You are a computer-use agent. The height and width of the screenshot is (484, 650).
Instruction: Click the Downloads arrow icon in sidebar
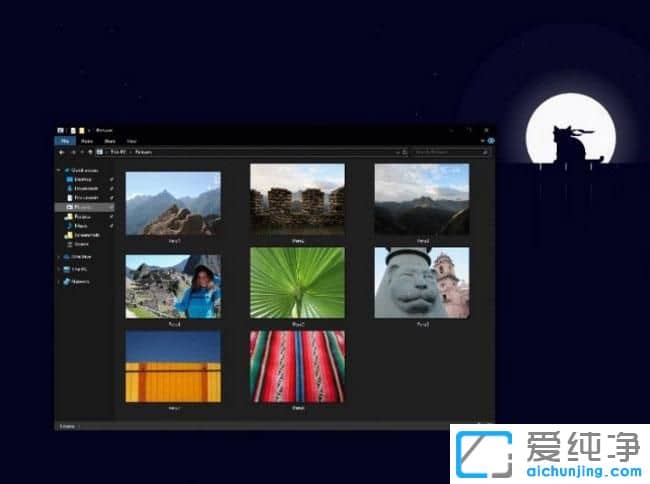coord(70,189)
